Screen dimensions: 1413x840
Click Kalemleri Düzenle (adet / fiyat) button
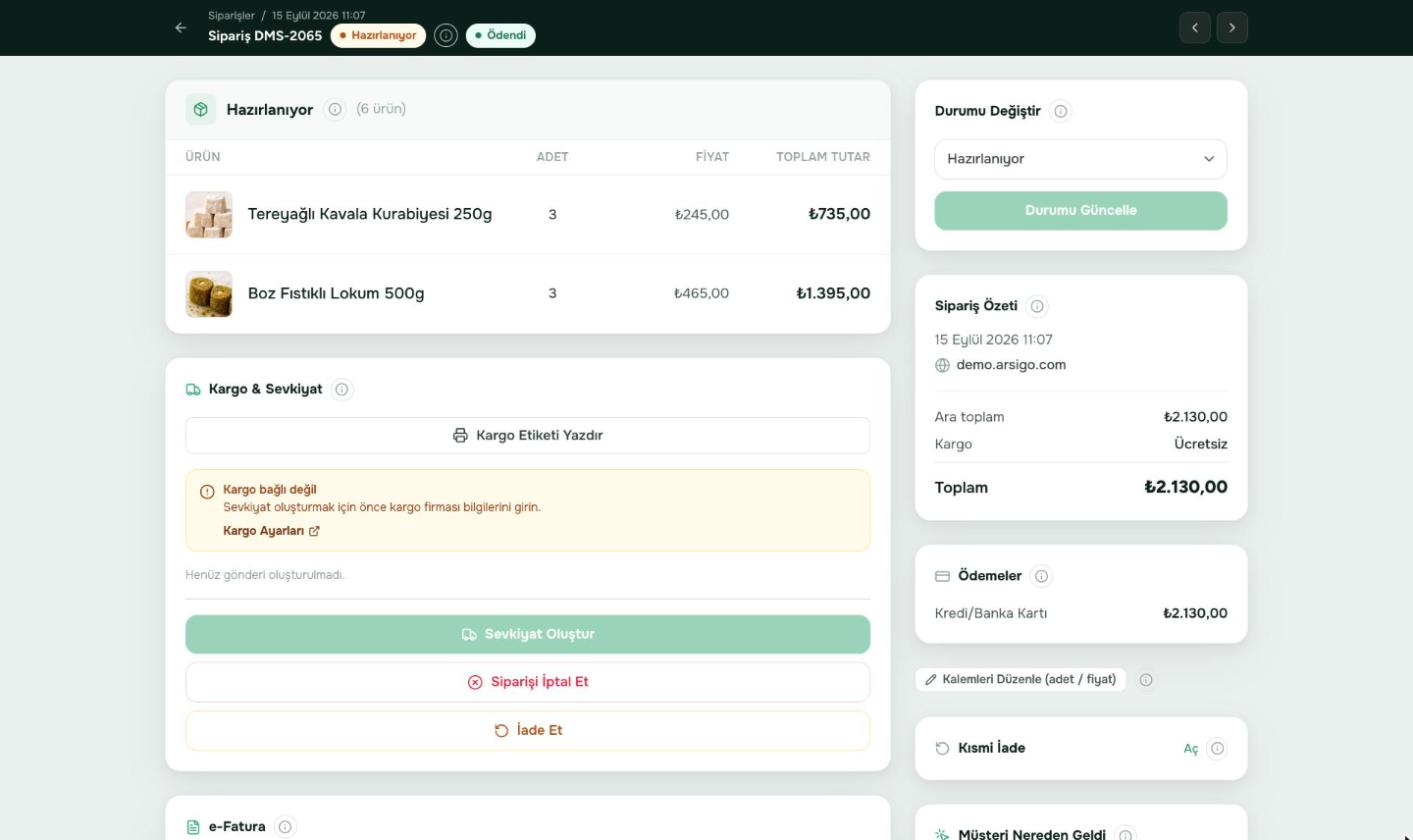pyautogui.click(x=1021, y=680)
